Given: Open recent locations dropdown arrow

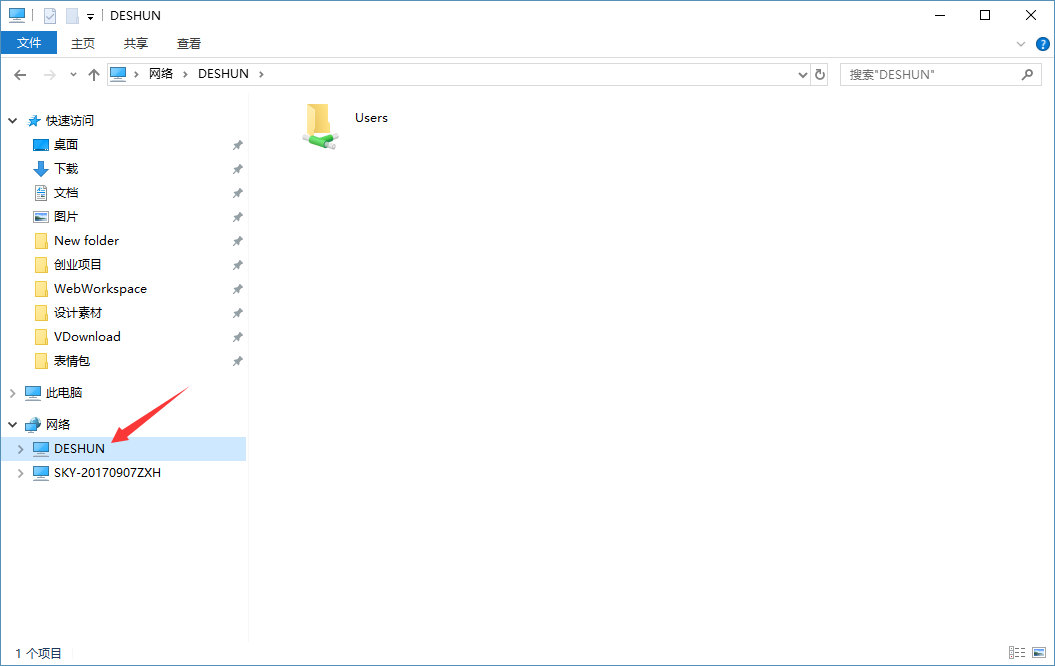Looking at the screenshot, I should coord(73,75).
